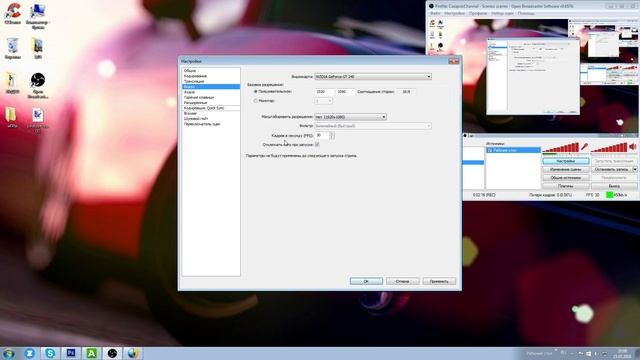Open Adobe Premiere from the taskbar
640x360 pixels.
[x=71, y=353]
